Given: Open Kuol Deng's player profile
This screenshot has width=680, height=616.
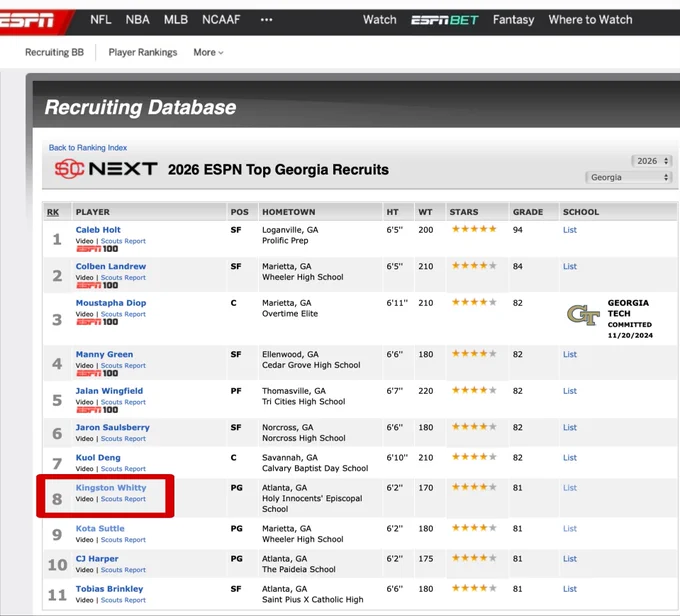Looking at the screenshot, I should click(98, 458).
